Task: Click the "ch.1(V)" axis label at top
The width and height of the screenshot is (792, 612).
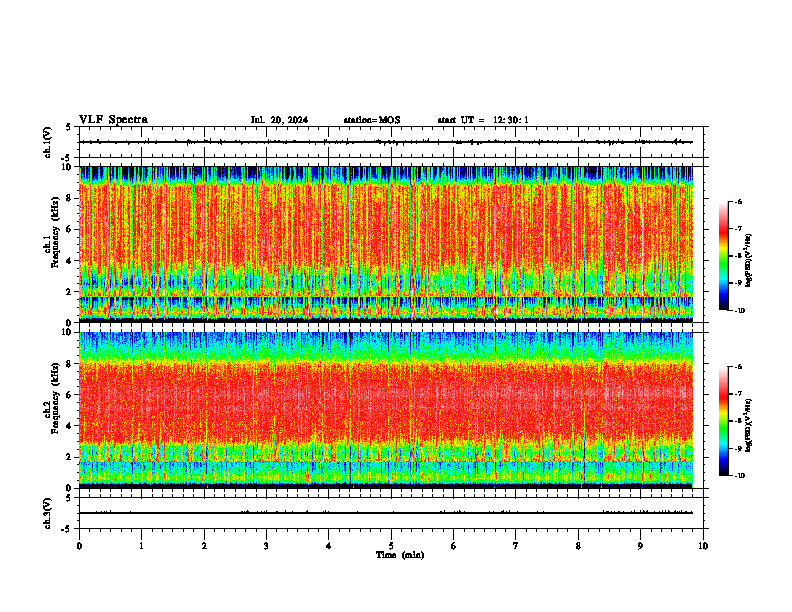Action: coord(48,142)
